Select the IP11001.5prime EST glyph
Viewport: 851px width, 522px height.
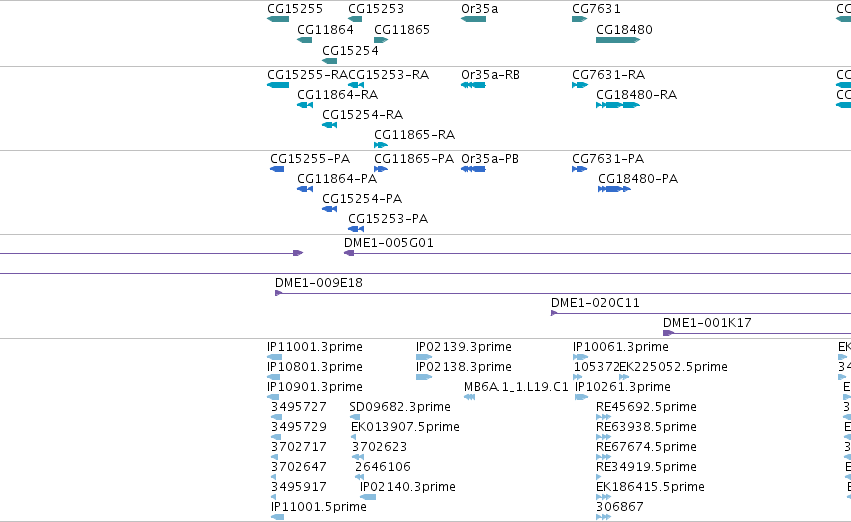click(x=277, y=517)
